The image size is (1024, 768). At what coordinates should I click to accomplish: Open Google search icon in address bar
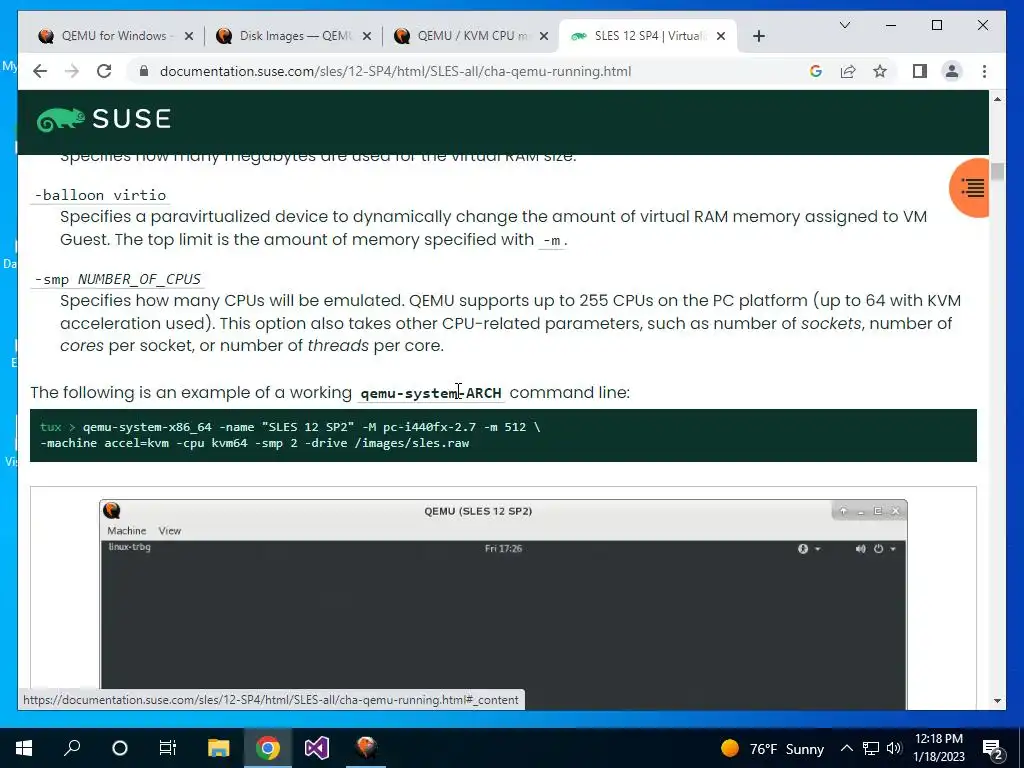click(816, 71)
